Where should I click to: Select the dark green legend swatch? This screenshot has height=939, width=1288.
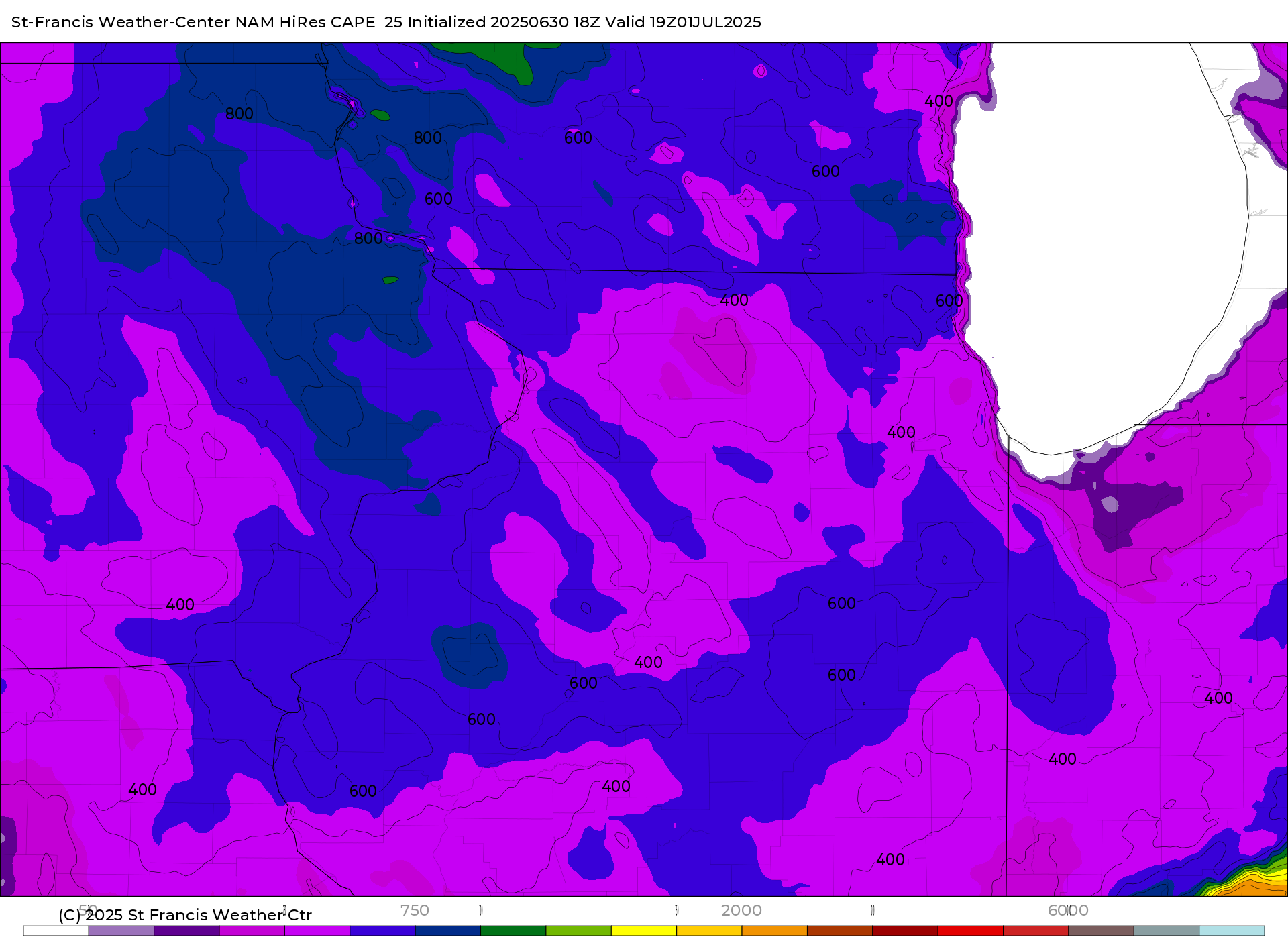tap(513, 931)
